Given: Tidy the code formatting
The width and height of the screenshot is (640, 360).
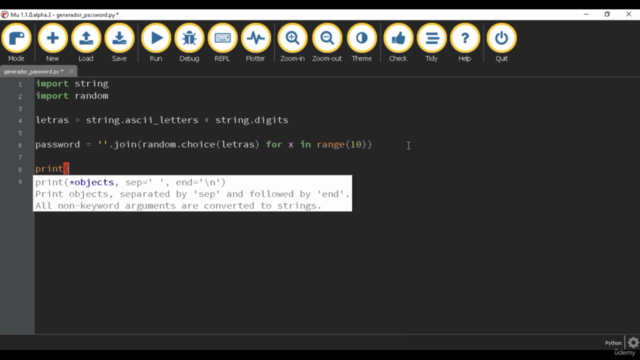Looking at the screenshot, I should coord(431,42).
